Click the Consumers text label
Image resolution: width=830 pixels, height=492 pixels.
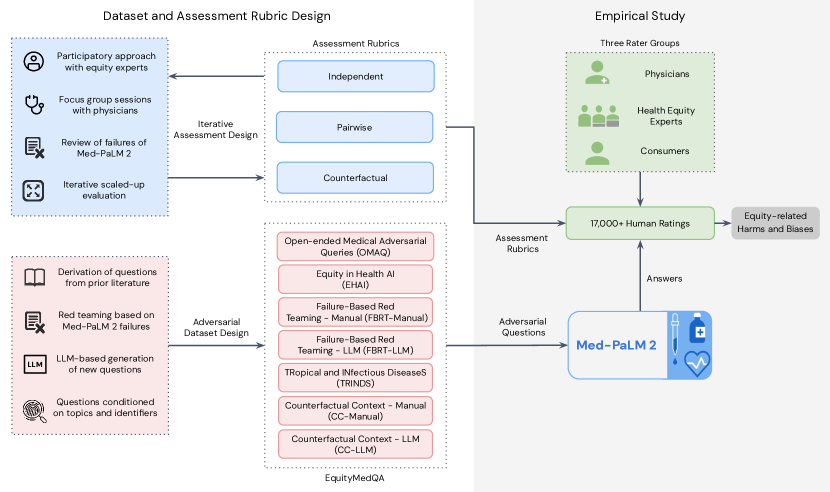coord(665,151)
